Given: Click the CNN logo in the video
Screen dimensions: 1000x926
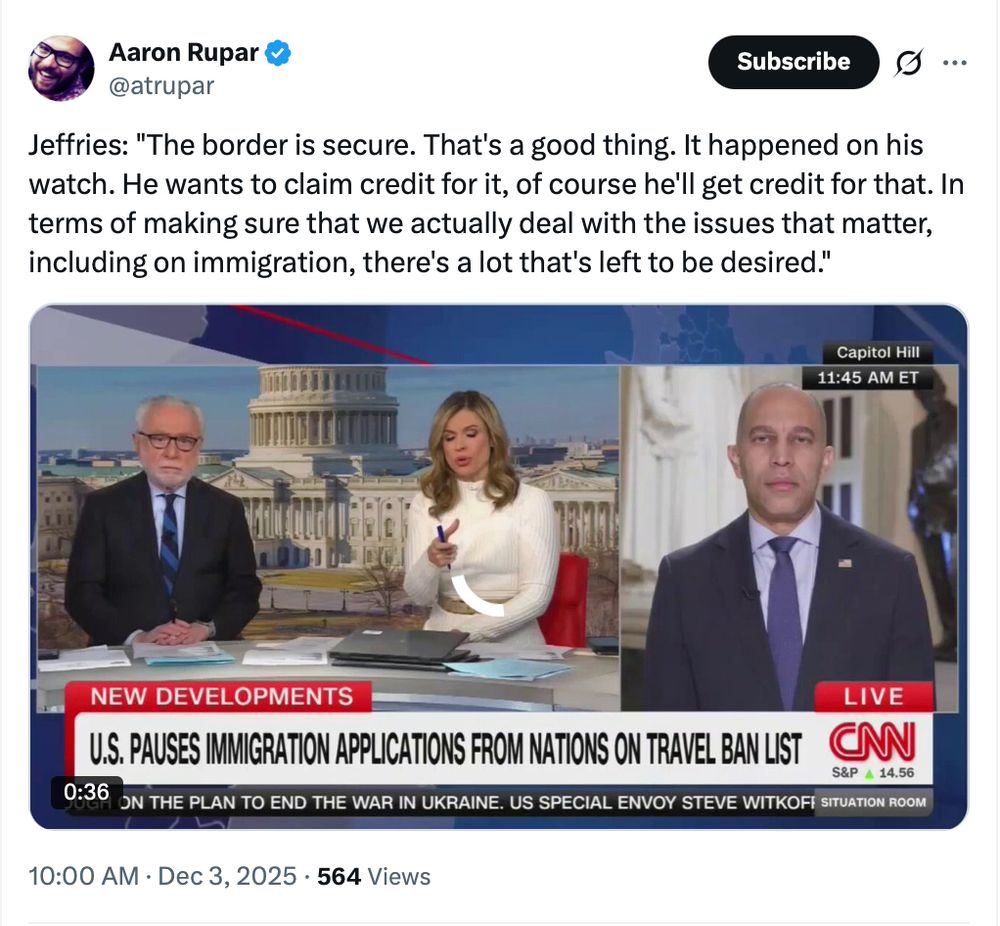Looking at the screenshot, I should pyautogui.click(x=872, y=742).
